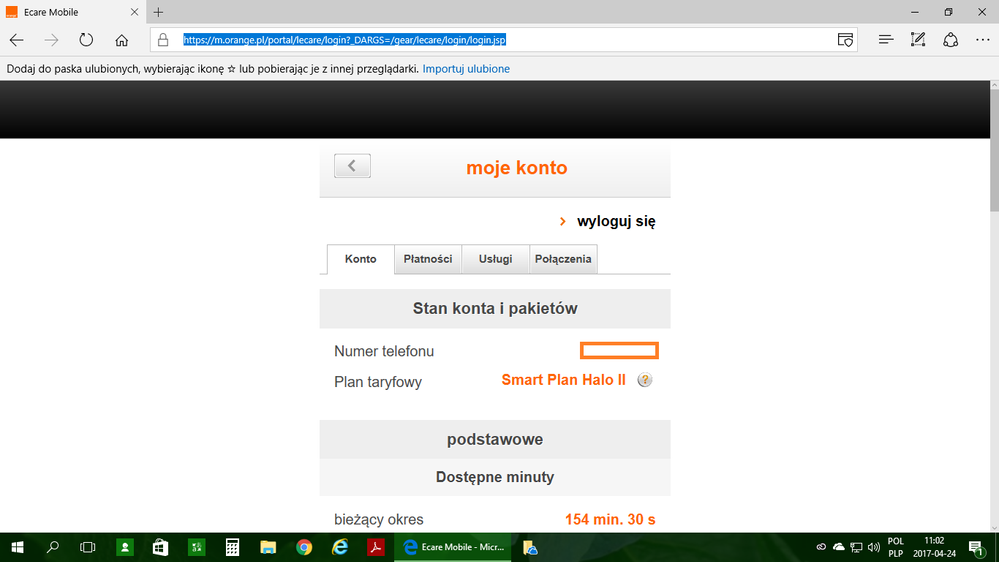Click the volume speaker tray icon
The width and height of the screenshot is (999, 562).
873,547
